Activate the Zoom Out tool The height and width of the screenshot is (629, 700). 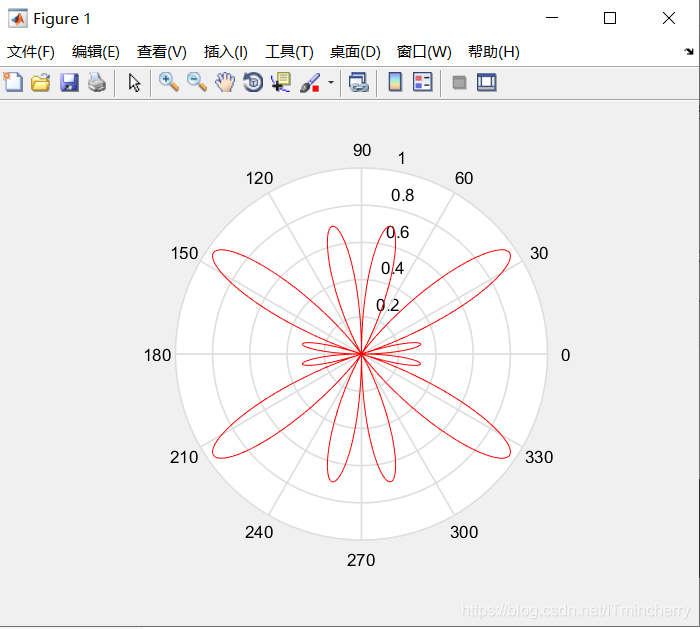pos(197,83)
